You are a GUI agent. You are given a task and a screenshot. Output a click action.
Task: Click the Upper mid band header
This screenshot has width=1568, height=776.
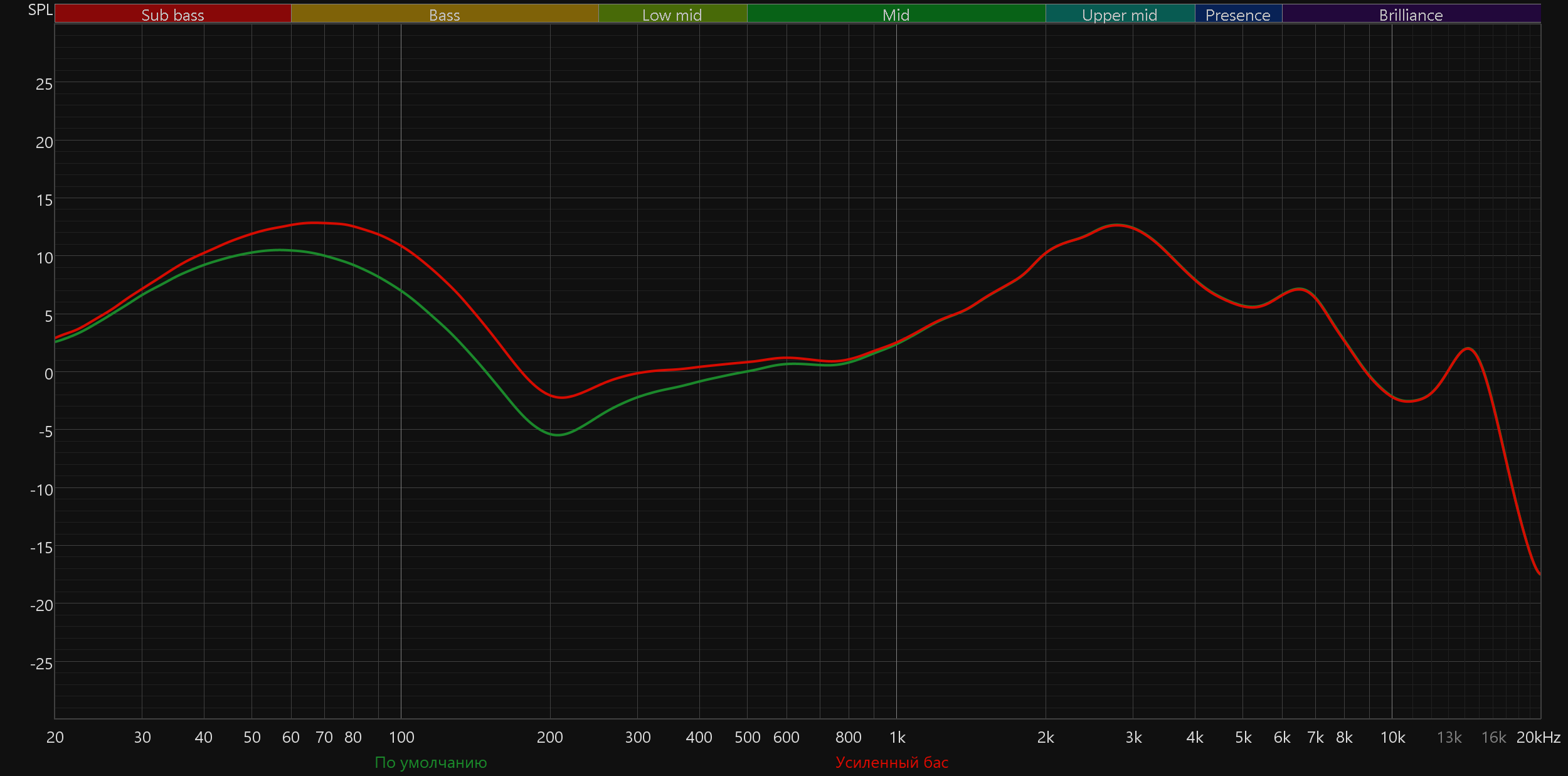[x=1120, y=14]
